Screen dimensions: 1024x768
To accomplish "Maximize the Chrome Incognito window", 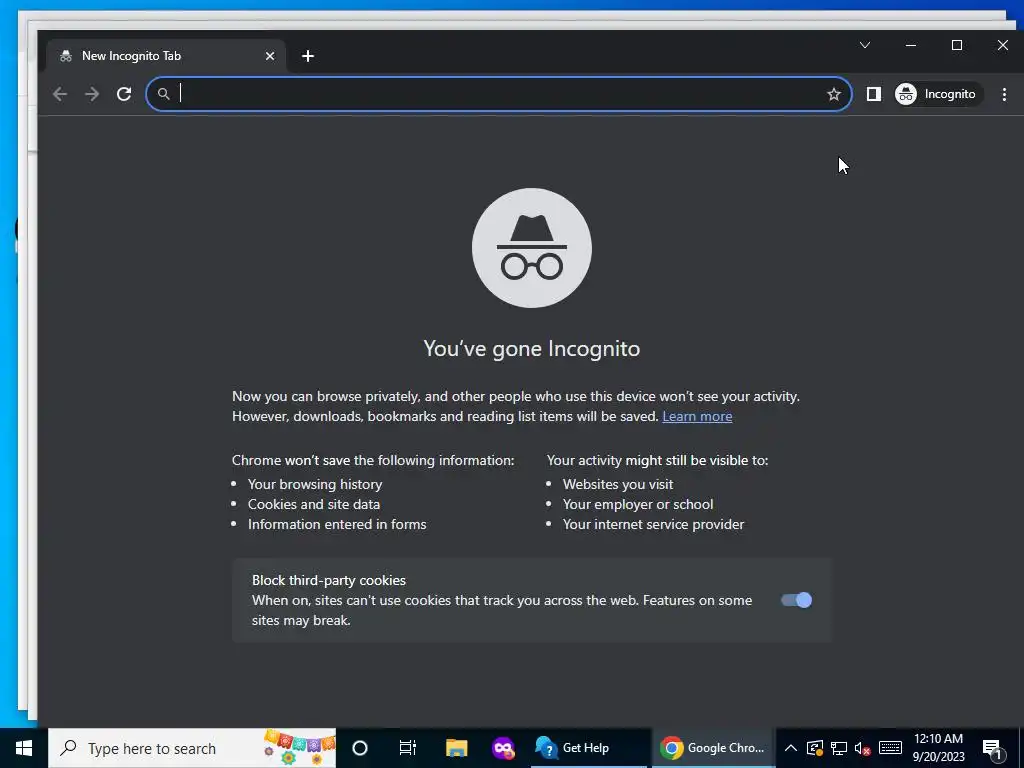I will pyautogui.click(x=957, y=45).
